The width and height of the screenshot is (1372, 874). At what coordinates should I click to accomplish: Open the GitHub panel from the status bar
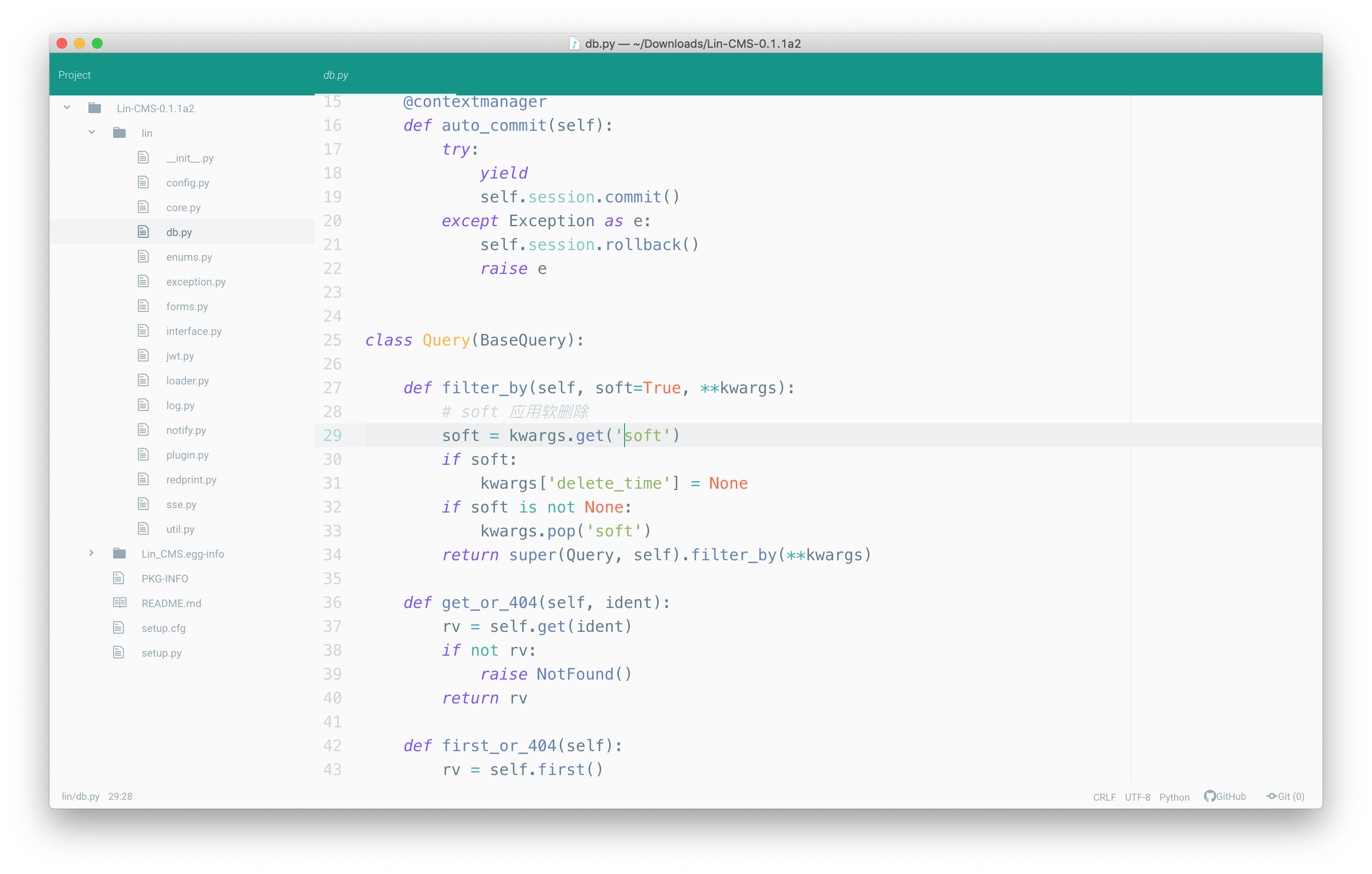coord(1225,796)
